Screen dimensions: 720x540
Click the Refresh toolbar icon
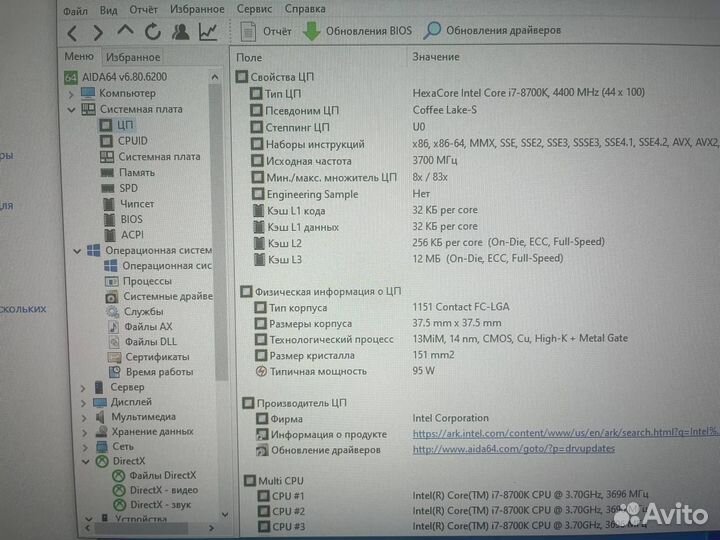tap(153, 32)
